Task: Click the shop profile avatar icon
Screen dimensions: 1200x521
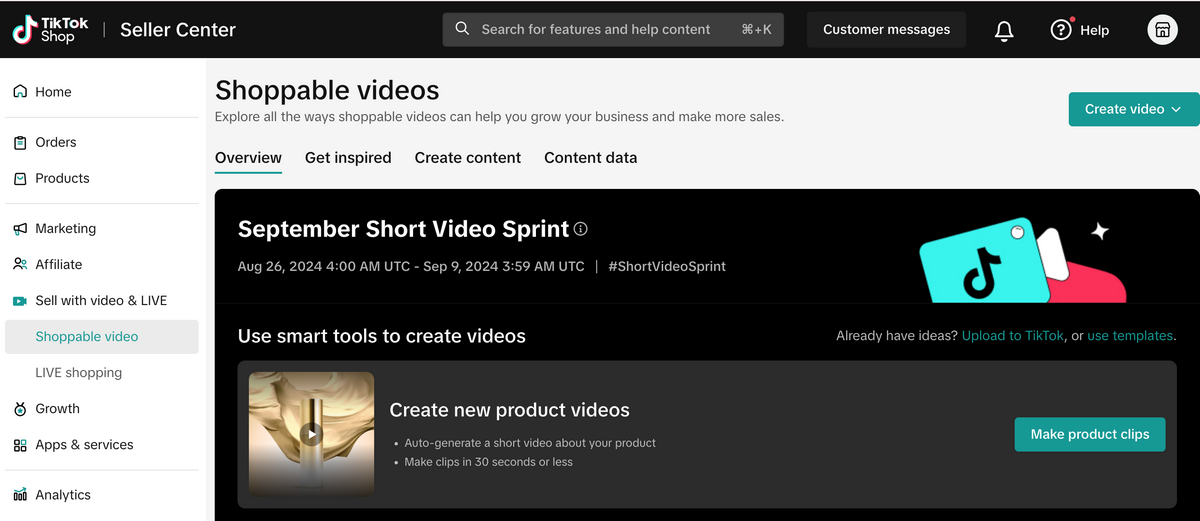Action: 1162,30
